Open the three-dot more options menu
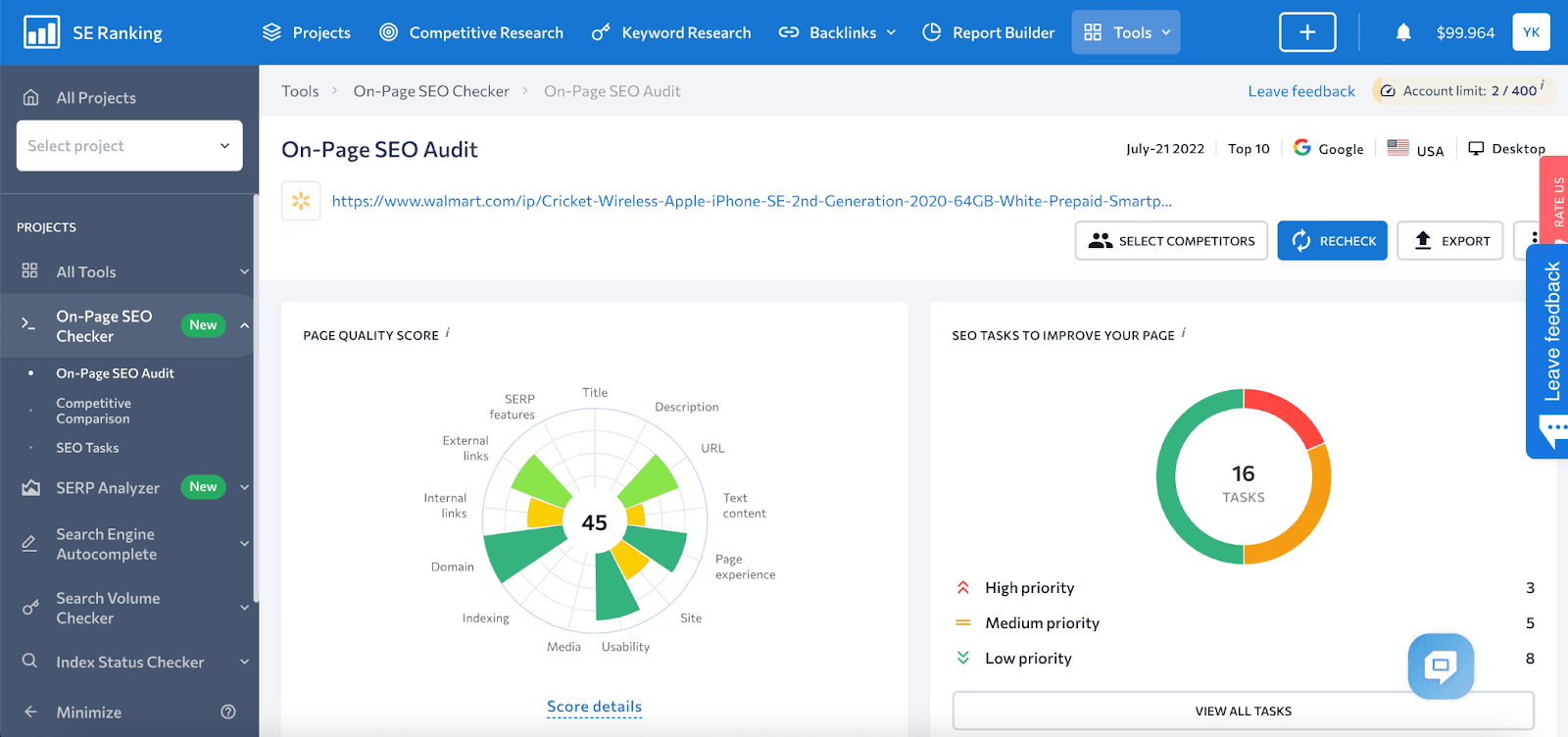The width and height of the screenshot is (1568, 737). point(1534,240)
